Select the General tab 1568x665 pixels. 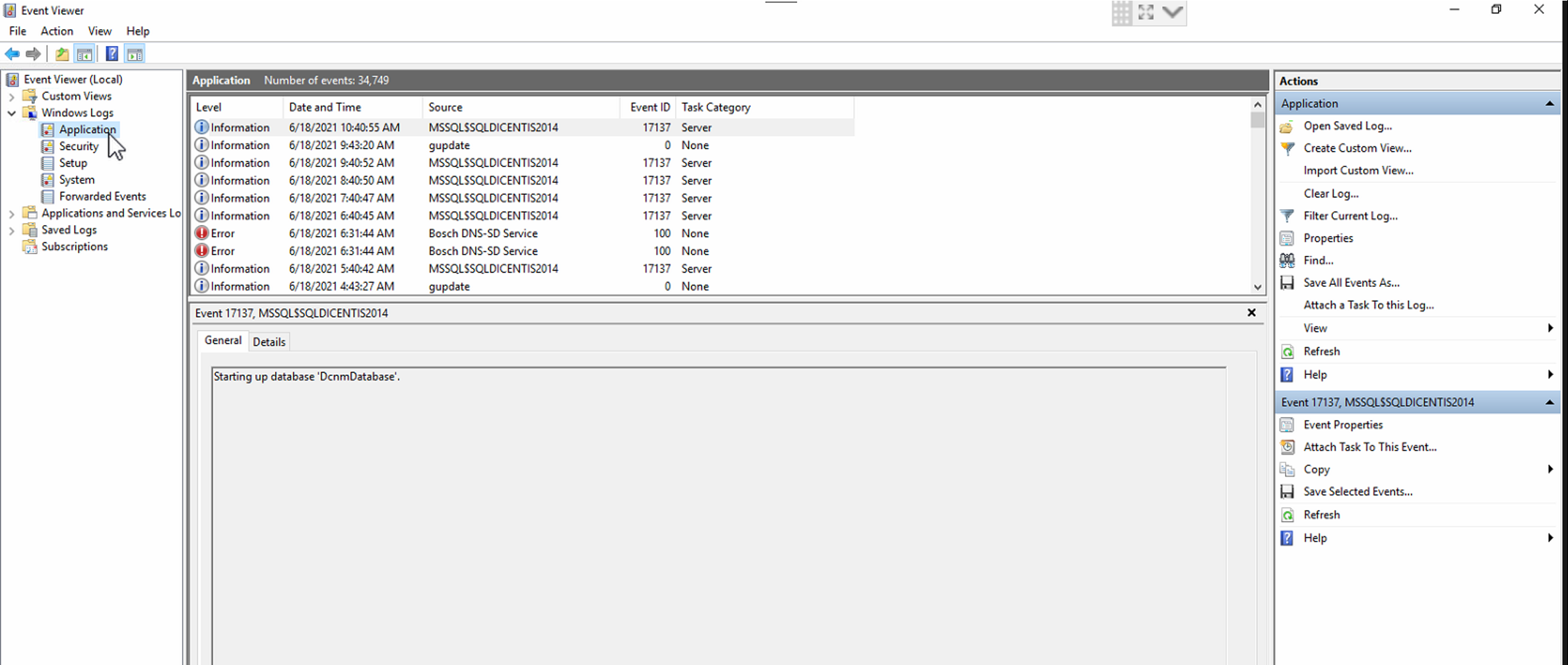tap(223, 340)
